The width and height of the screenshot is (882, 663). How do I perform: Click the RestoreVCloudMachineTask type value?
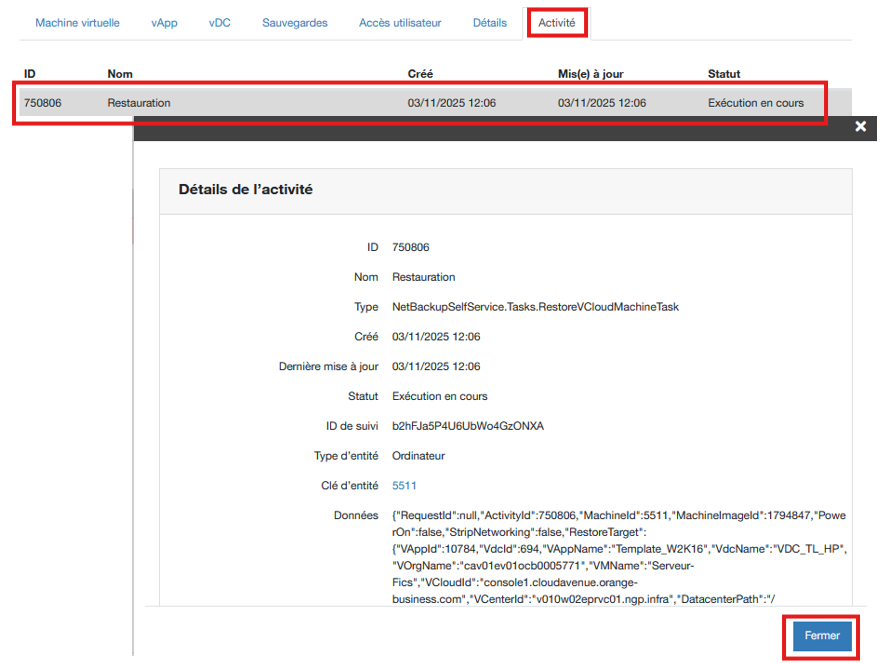(535, 307)
